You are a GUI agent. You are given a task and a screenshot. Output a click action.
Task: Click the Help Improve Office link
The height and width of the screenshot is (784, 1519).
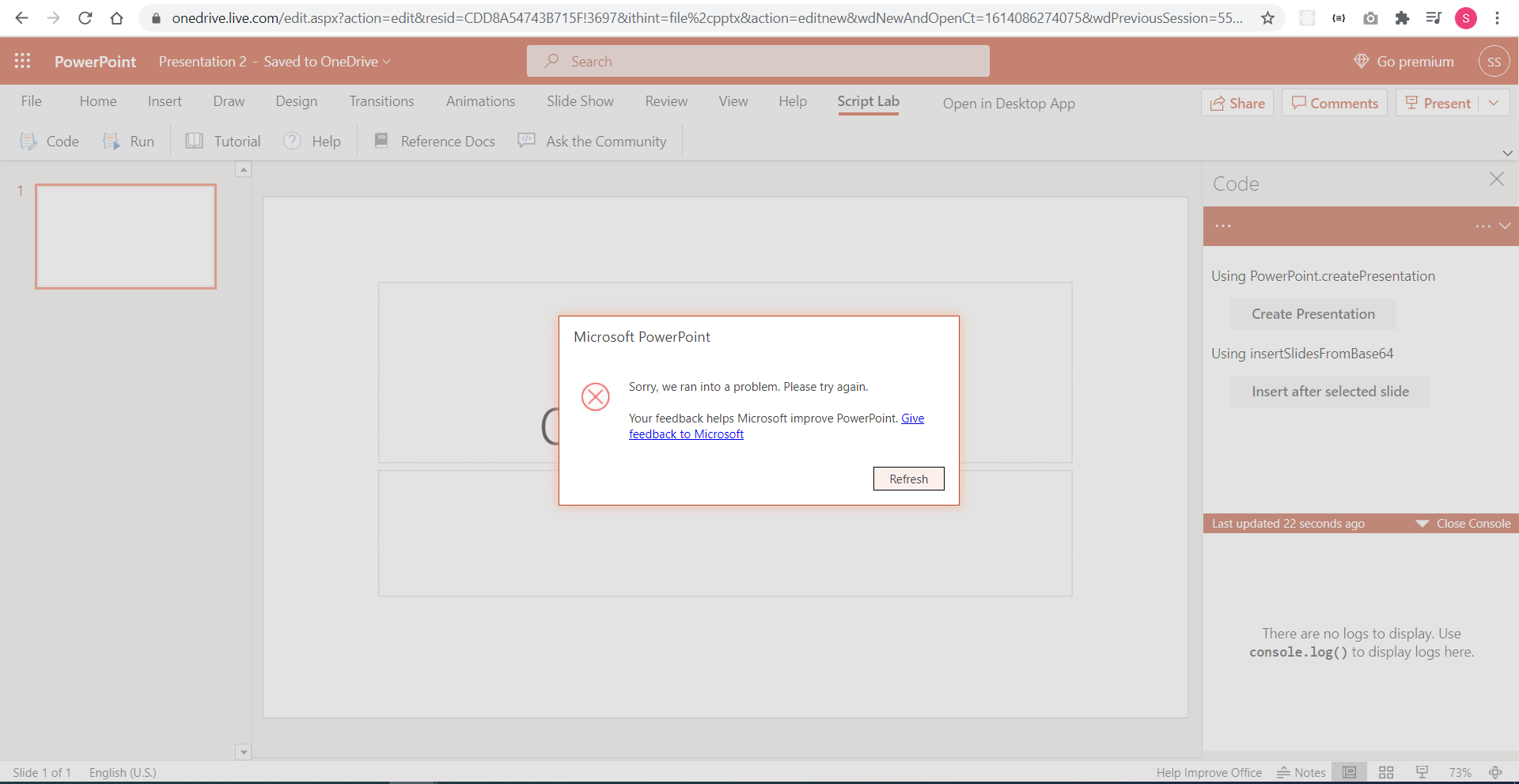(1209, 772)
